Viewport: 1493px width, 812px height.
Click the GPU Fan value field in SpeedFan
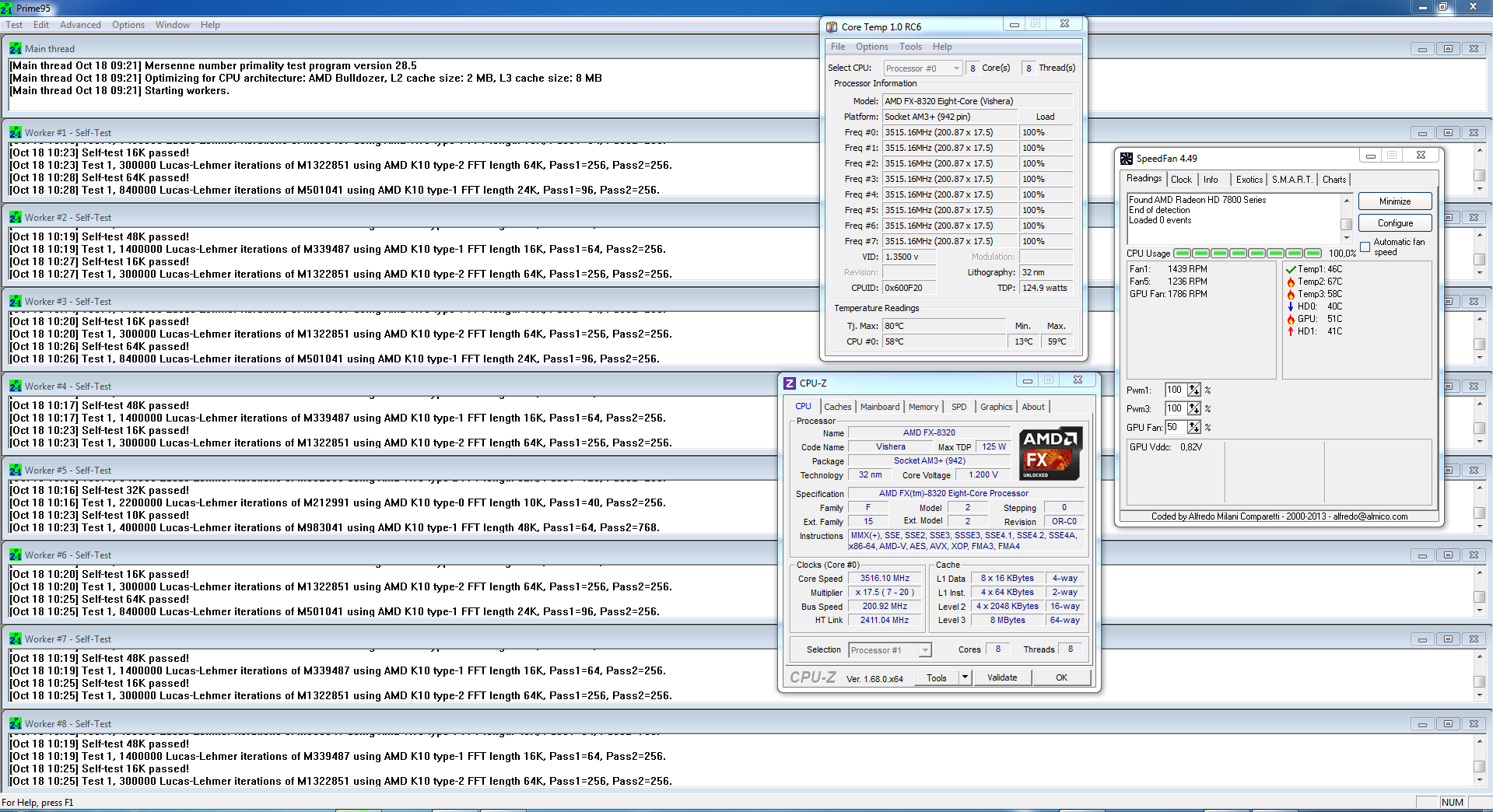tap(1175, 427)
